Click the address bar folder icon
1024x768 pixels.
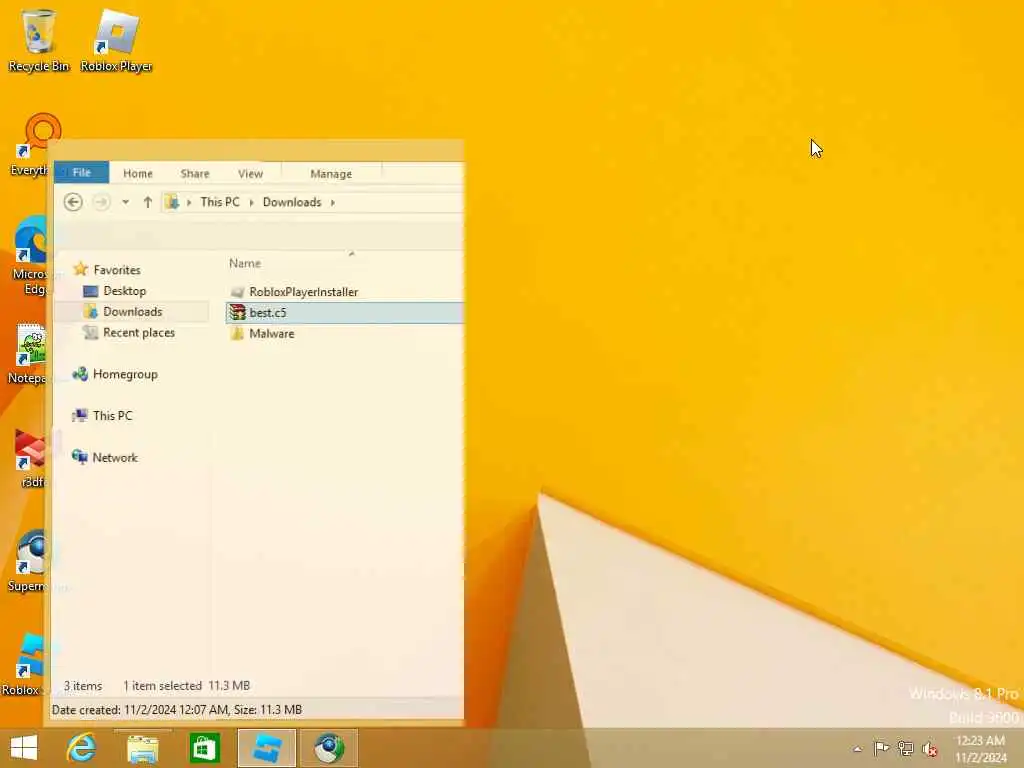(x=172, y=202)
